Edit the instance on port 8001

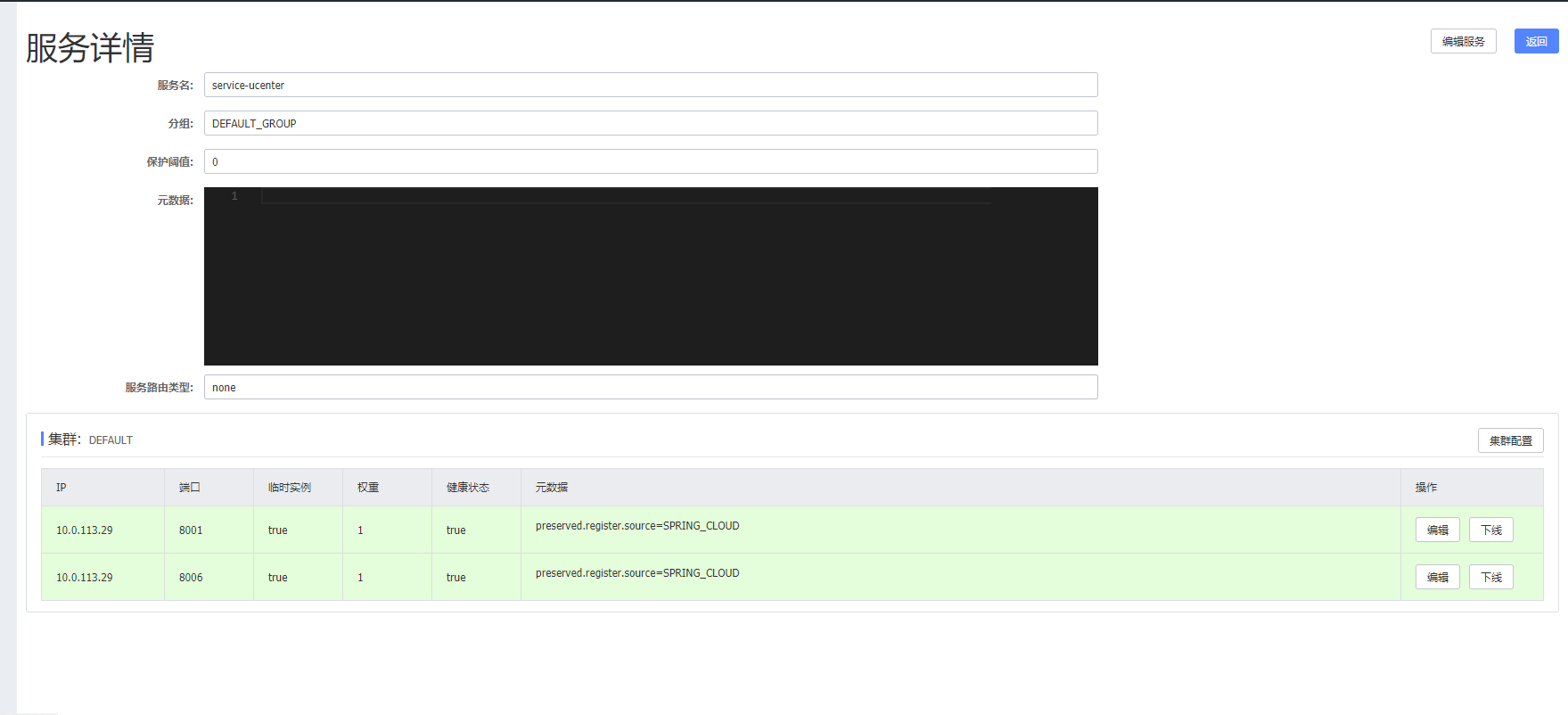click(1437, 530)
